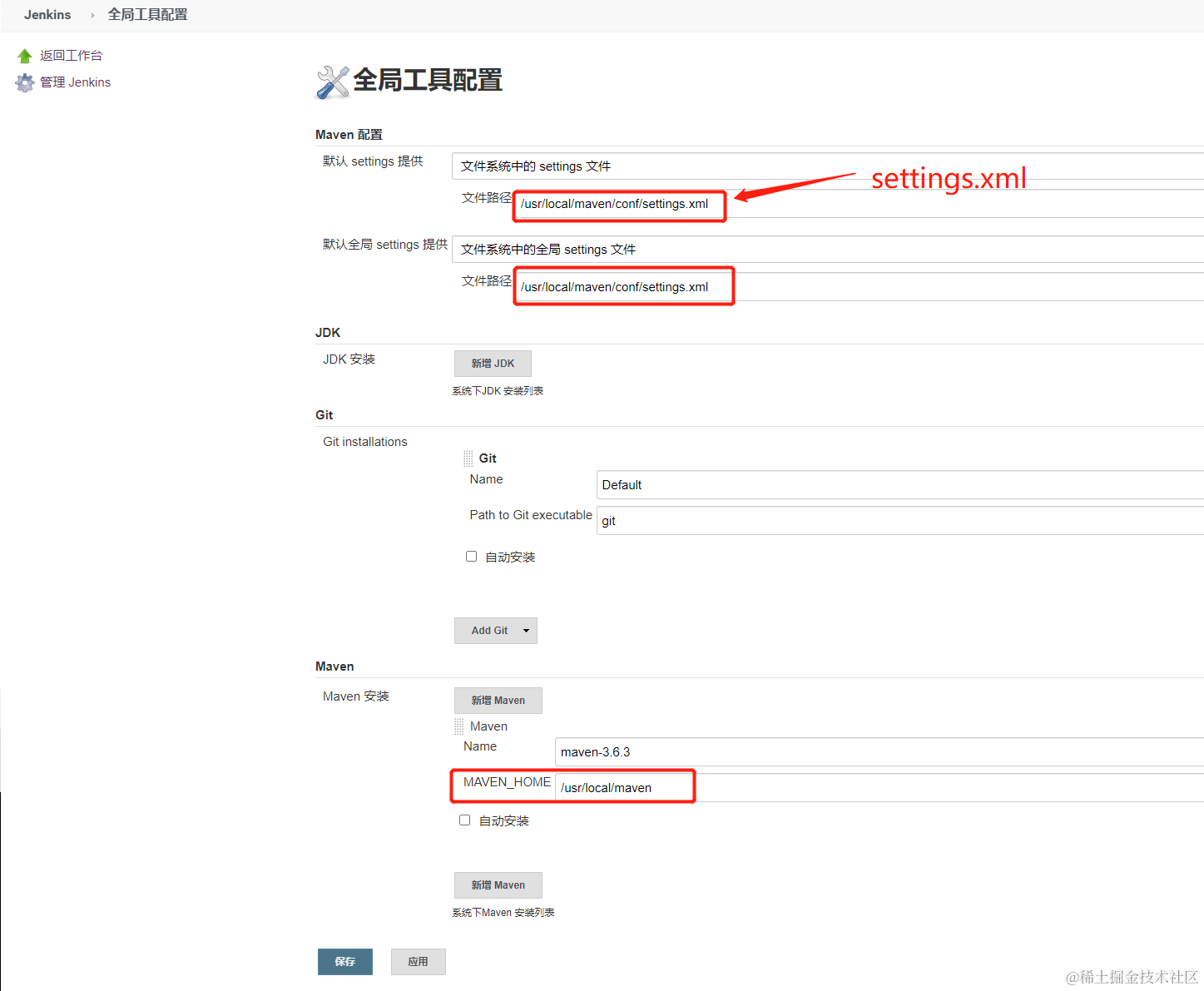Click the lower 新增 Maven button

[x=498, y=885]
